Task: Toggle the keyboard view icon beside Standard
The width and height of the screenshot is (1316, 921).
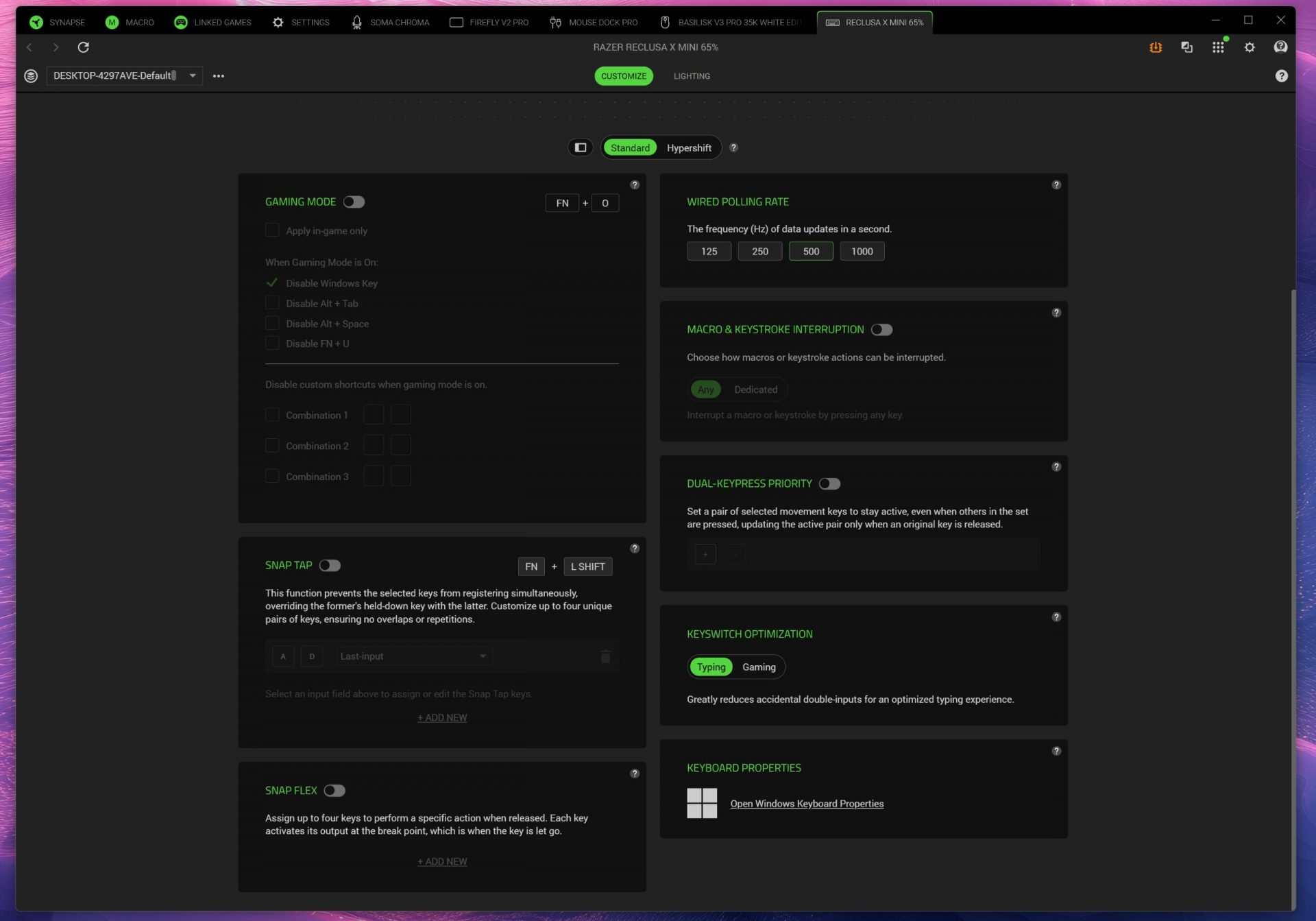Action: (581, 147)
